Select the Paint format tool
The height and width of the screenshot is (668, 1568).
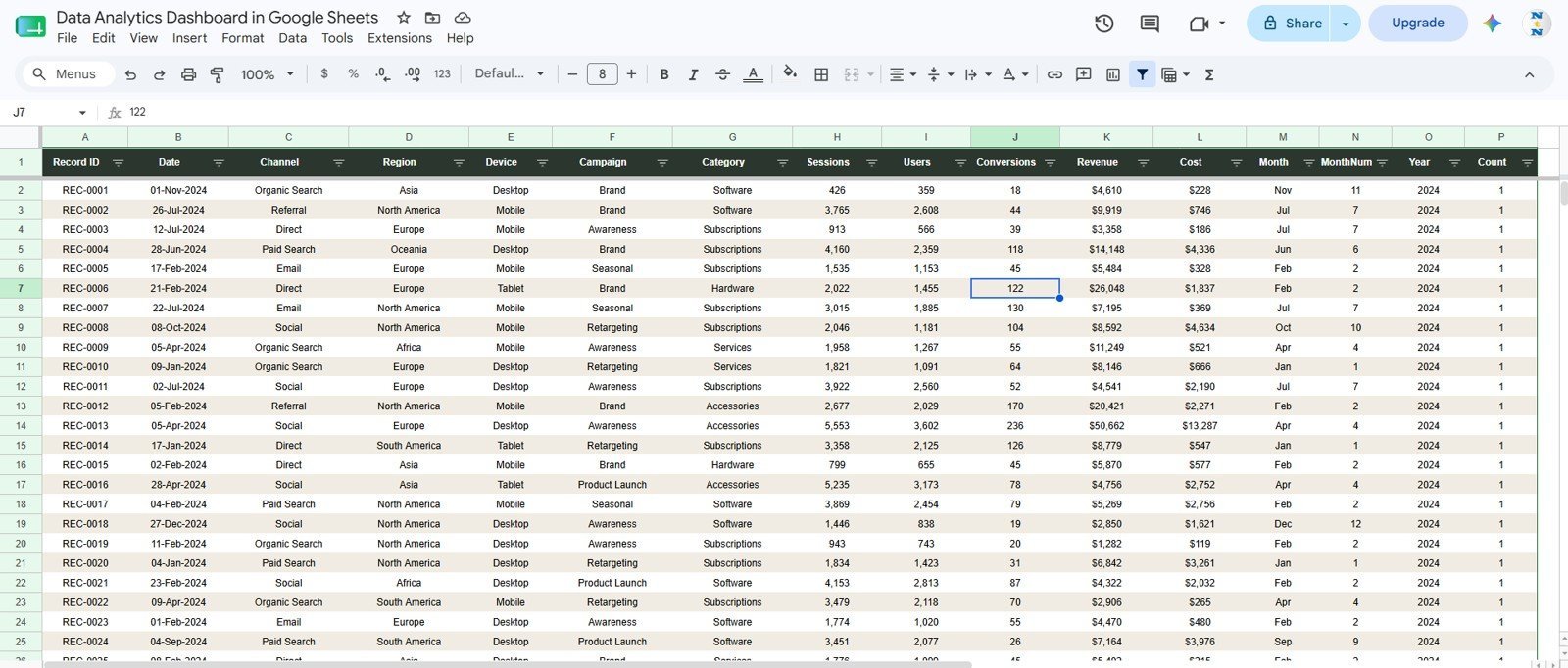pyautogui.click(x=217, y=74)
